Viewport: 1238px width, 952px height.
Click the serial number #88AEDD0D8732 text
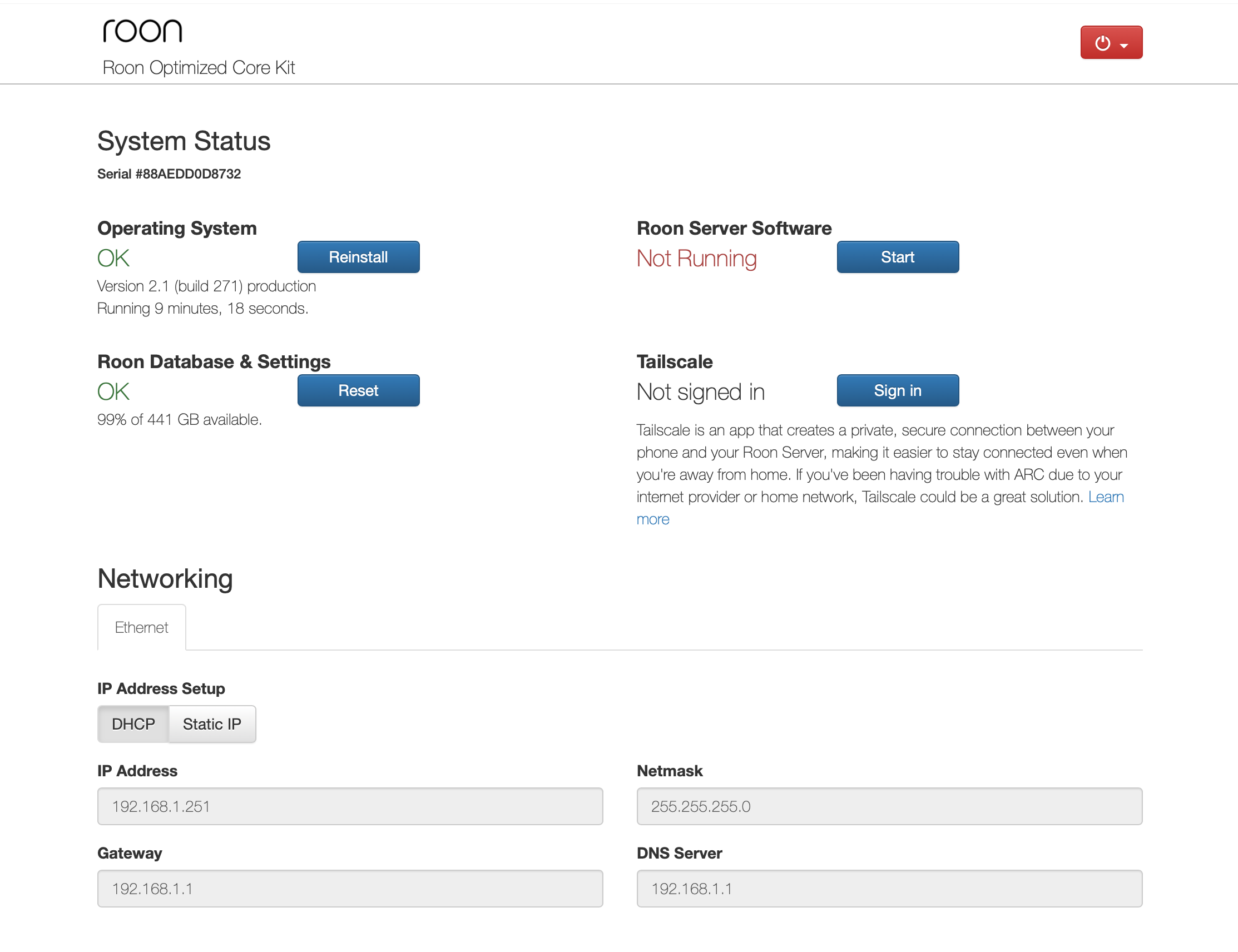click(169, 174)
